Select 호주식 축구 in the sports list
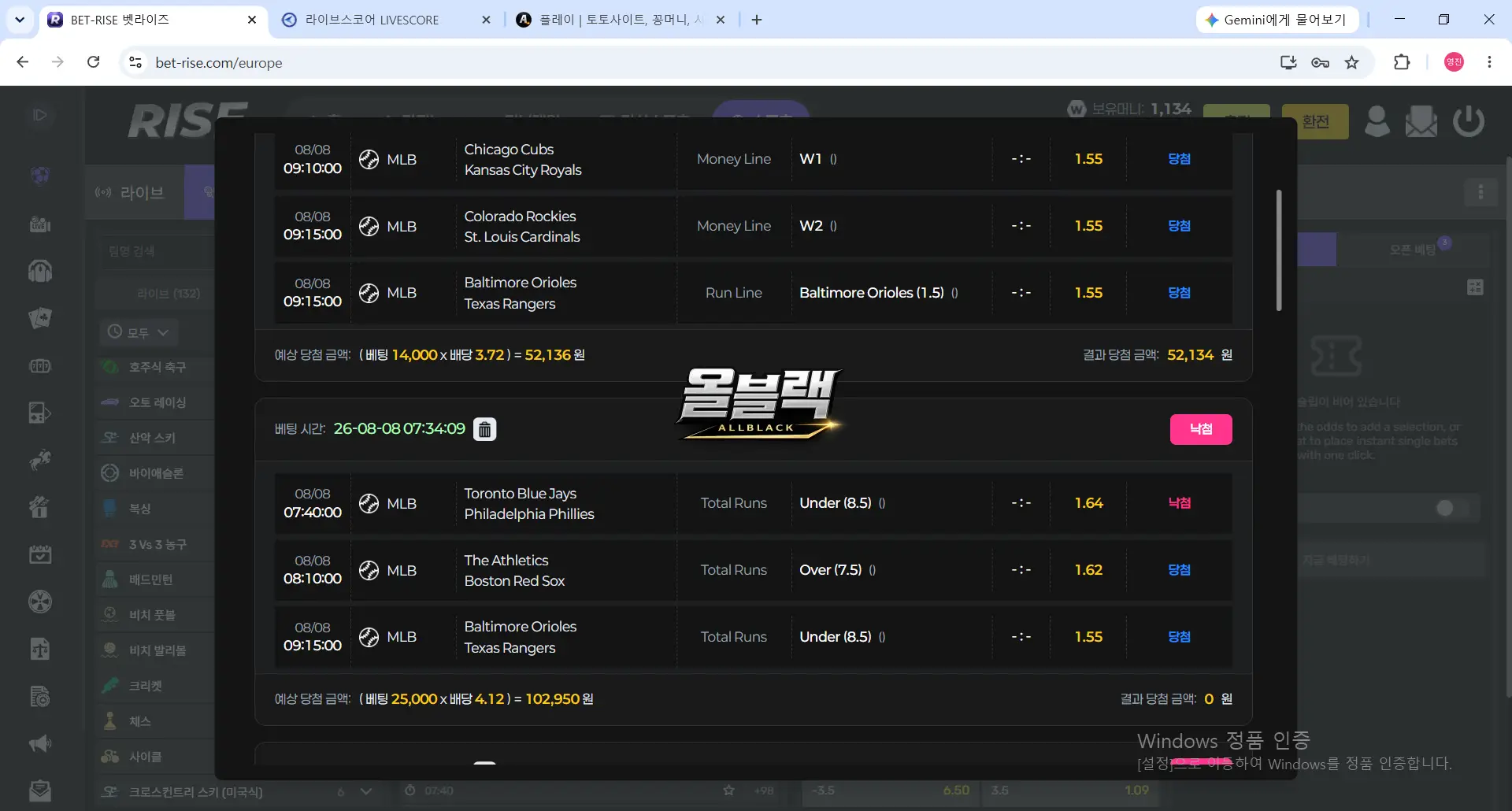The image size is (1512, 811). click(157, 367)
